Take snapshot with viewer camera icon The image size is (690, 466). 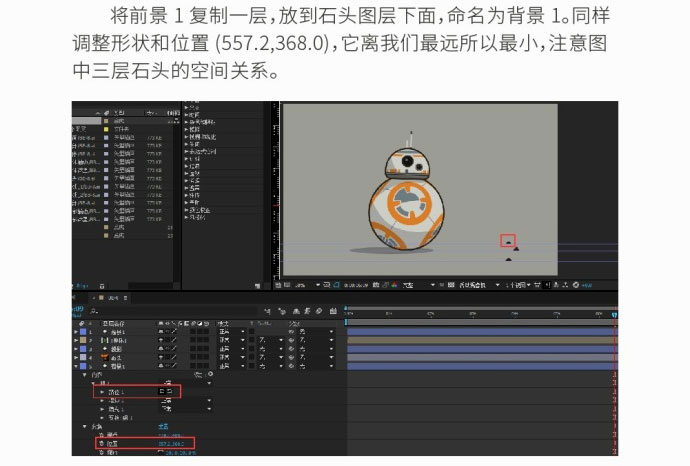[x=376, y=285]
